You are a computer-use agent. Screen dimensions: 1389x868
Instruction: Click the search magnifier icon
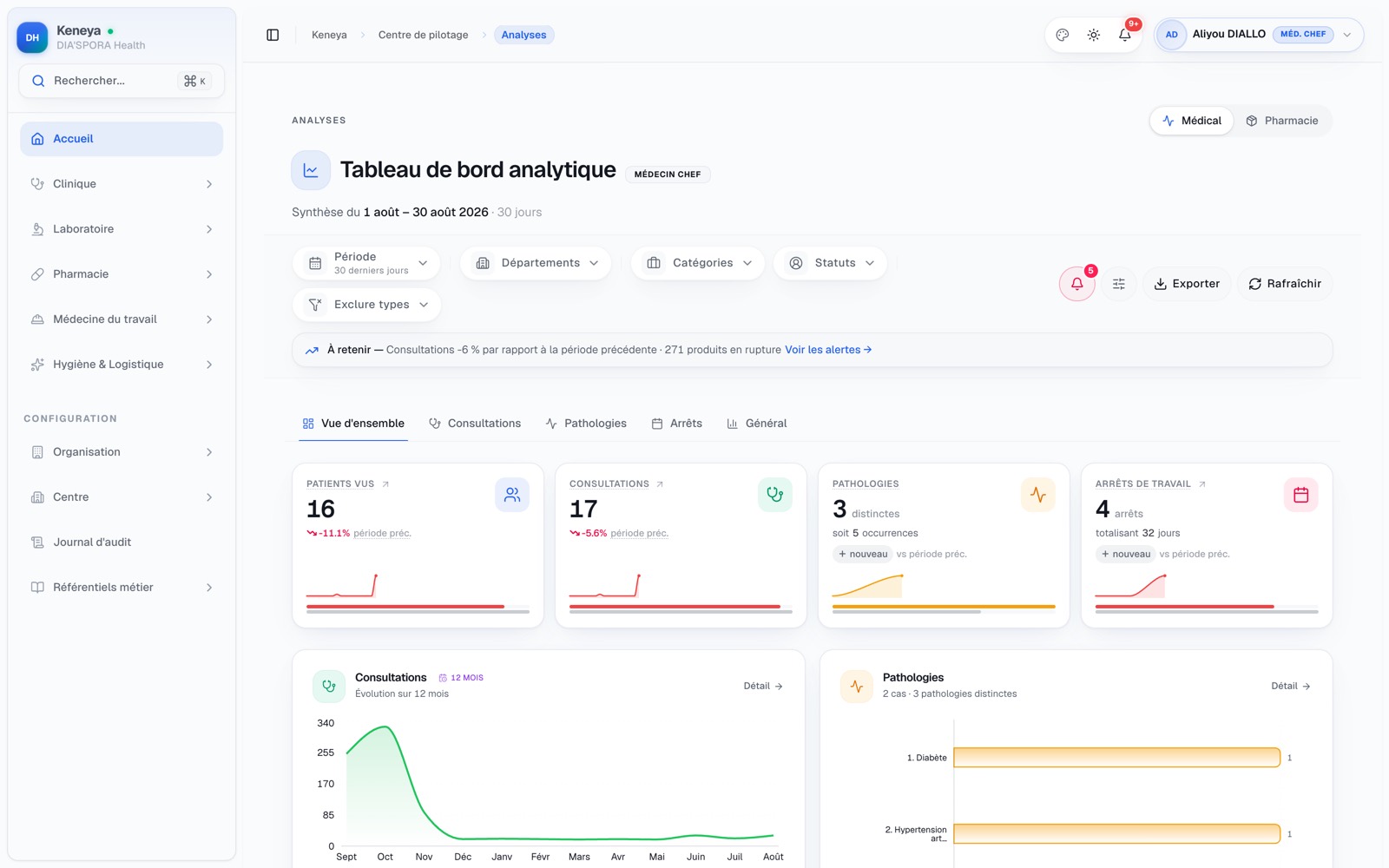(38, 81)
